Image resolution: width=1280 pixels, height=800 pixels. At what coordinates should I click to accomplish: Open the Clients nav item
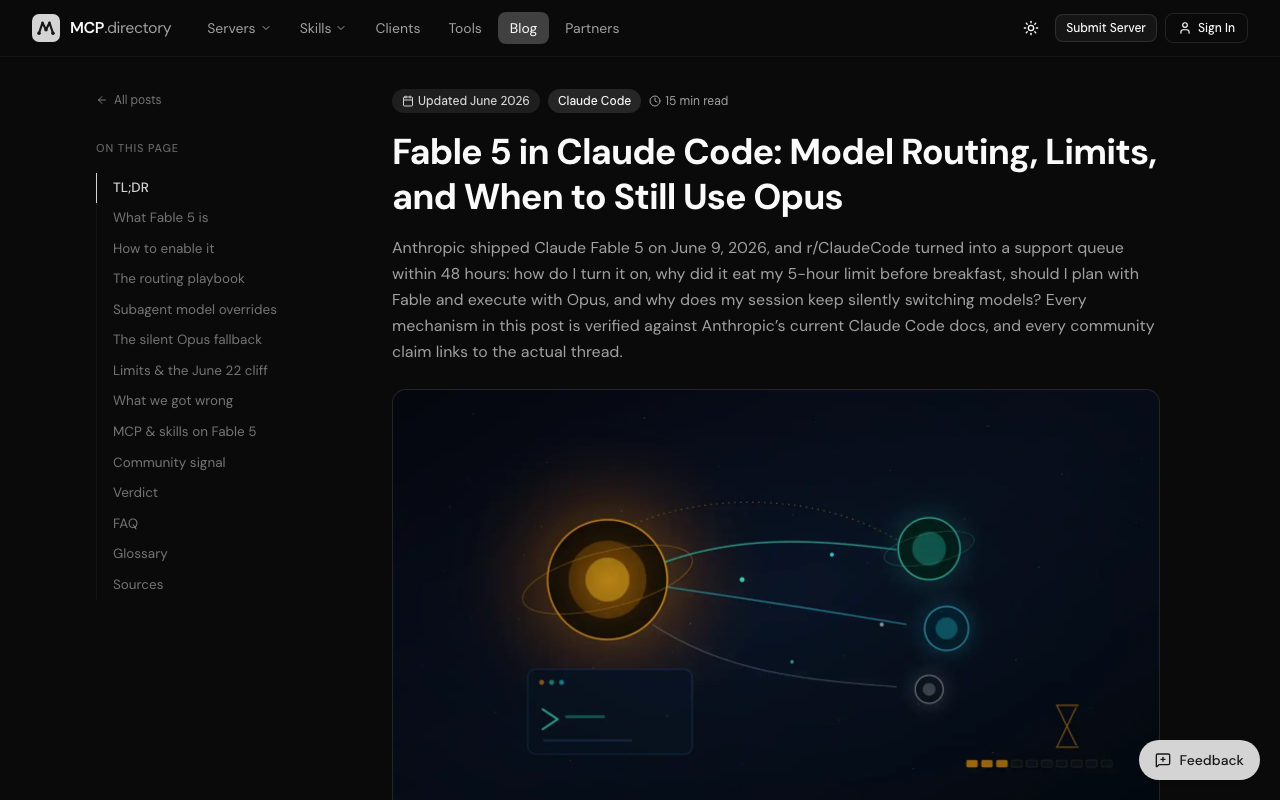(398, 28)
